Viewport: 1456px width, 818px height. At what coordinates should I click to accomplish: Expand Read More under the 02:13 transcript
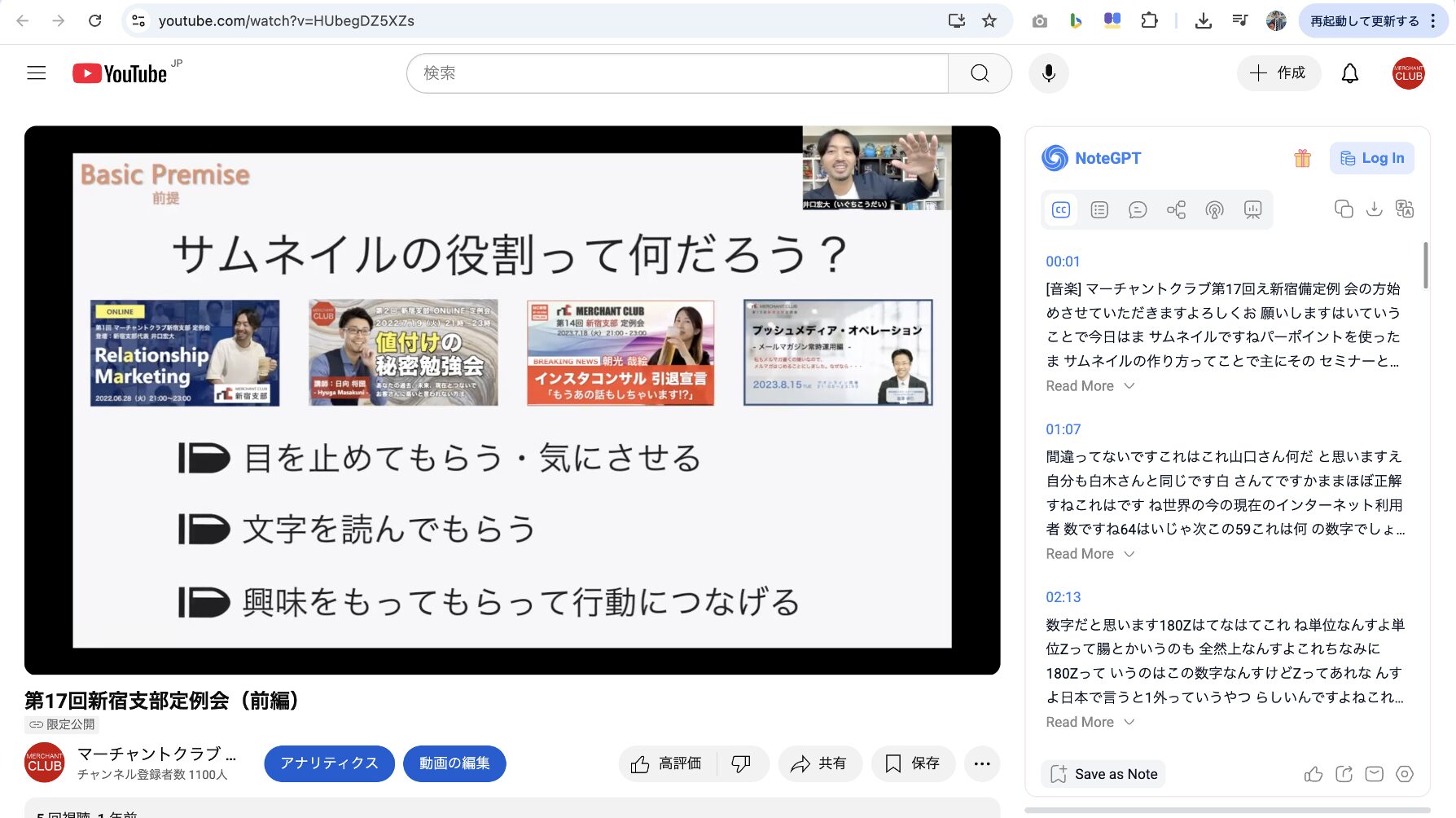click(1090, 723)
